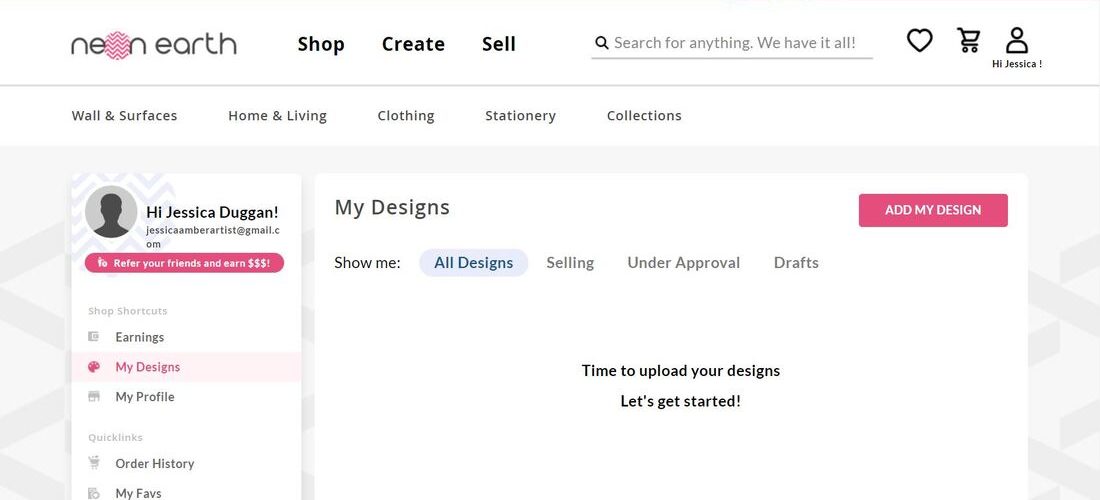1100x500 pixels.
Task: Open the wishlist heart icon
Action: tap(919, 40)
